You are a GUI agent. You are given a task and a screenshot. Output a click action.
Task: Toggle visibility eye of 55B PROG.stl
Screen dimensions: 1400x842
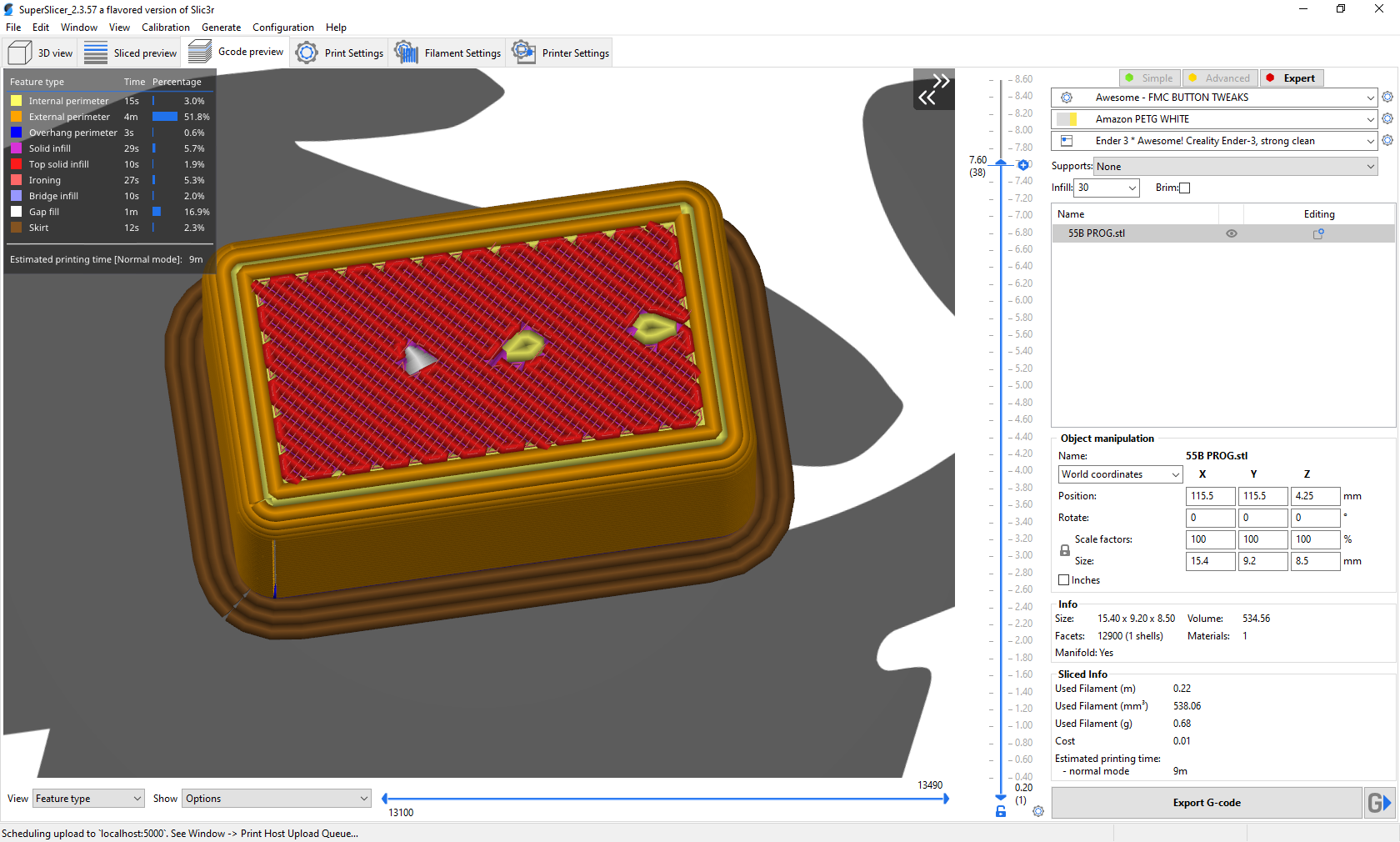coord(1232,233)
